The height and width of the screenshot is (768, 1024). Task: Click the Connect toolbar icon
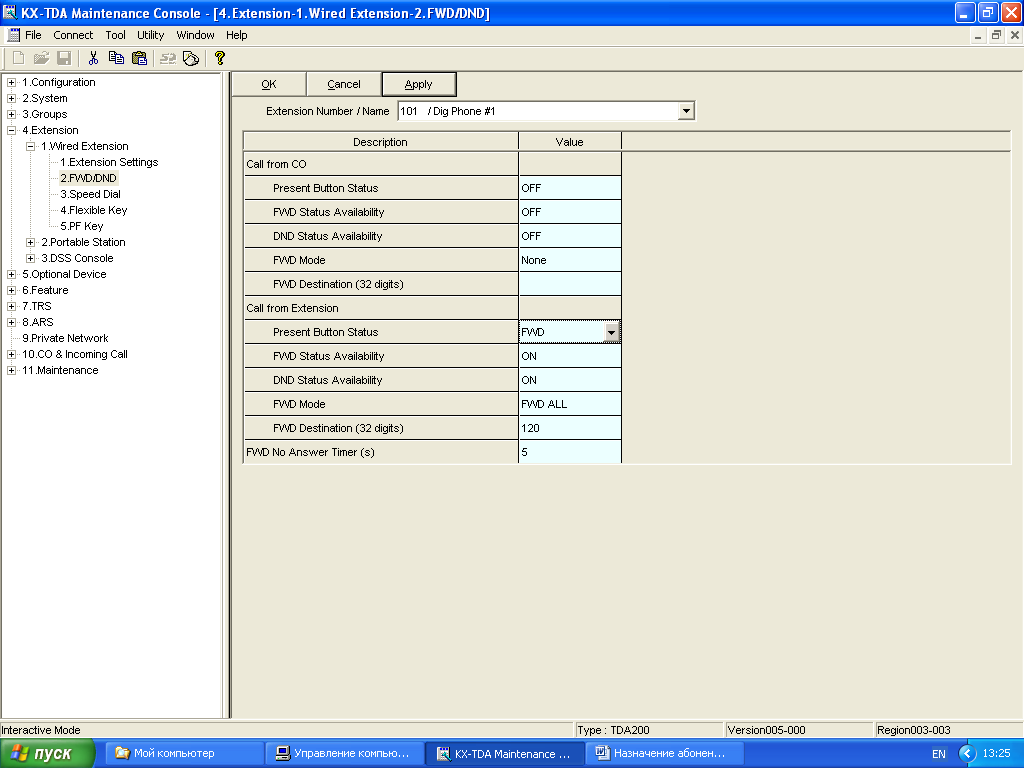(x=168, y=58)
